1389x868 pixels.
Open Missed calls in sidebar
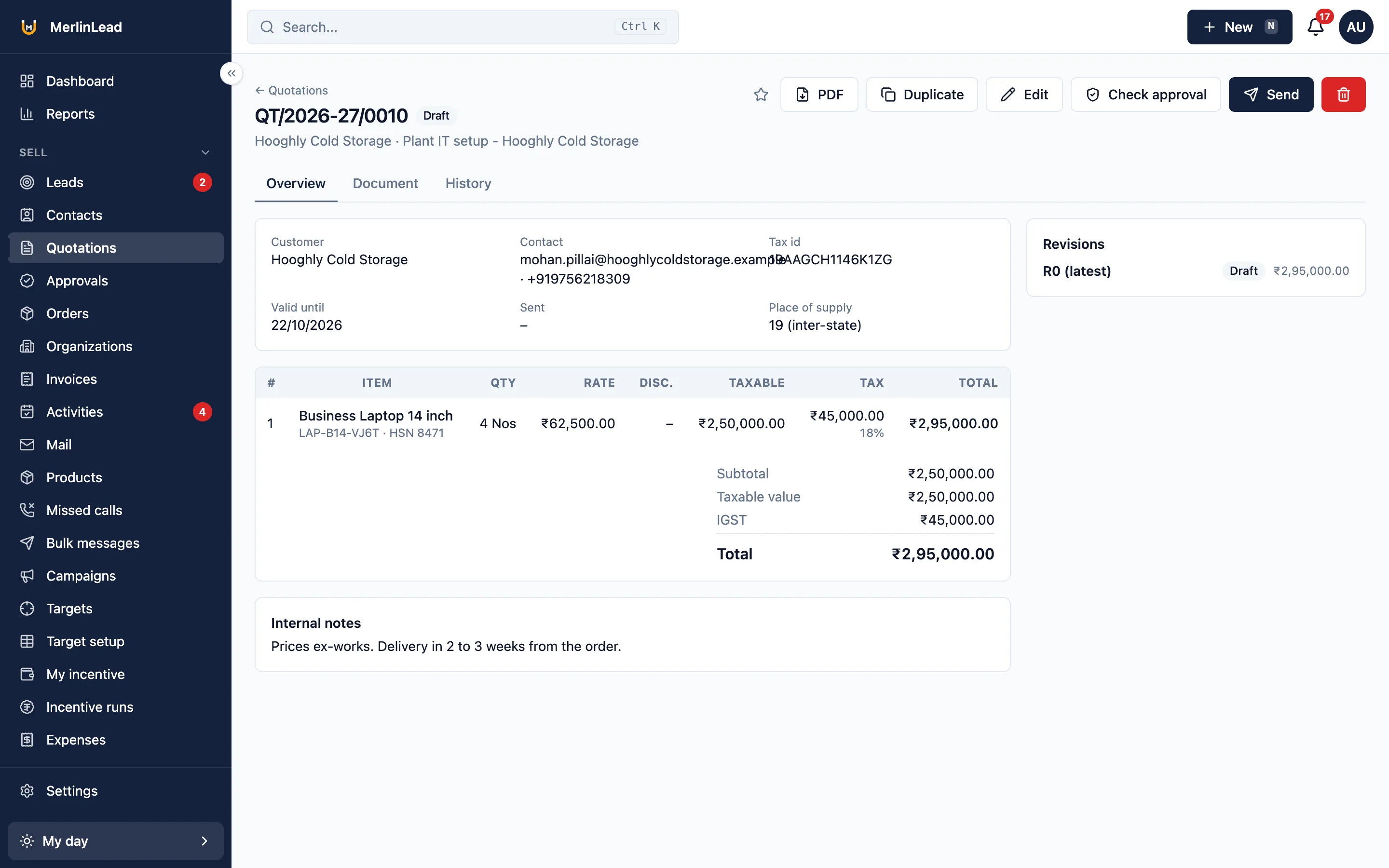pyautogui.click(x=116, y=510)
